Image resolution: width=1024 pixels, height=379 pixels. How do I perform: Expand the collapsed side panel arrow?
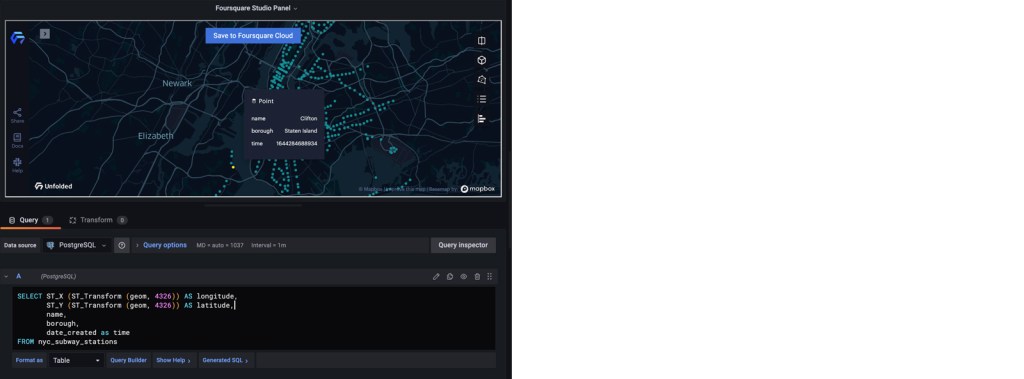44,34
